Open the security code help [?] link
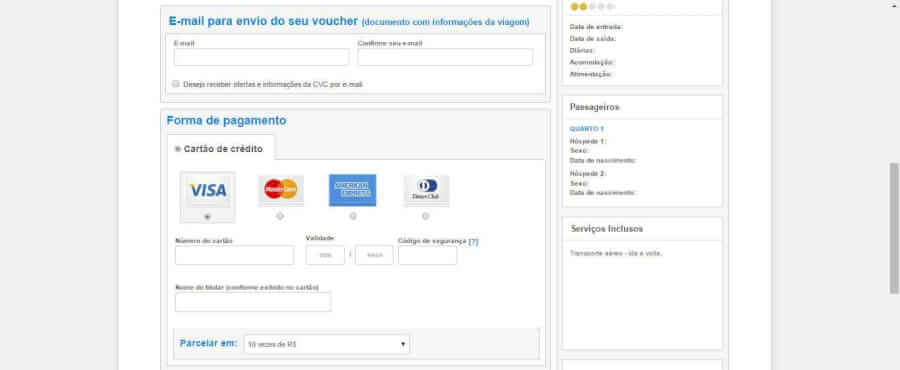 [474, 242]
